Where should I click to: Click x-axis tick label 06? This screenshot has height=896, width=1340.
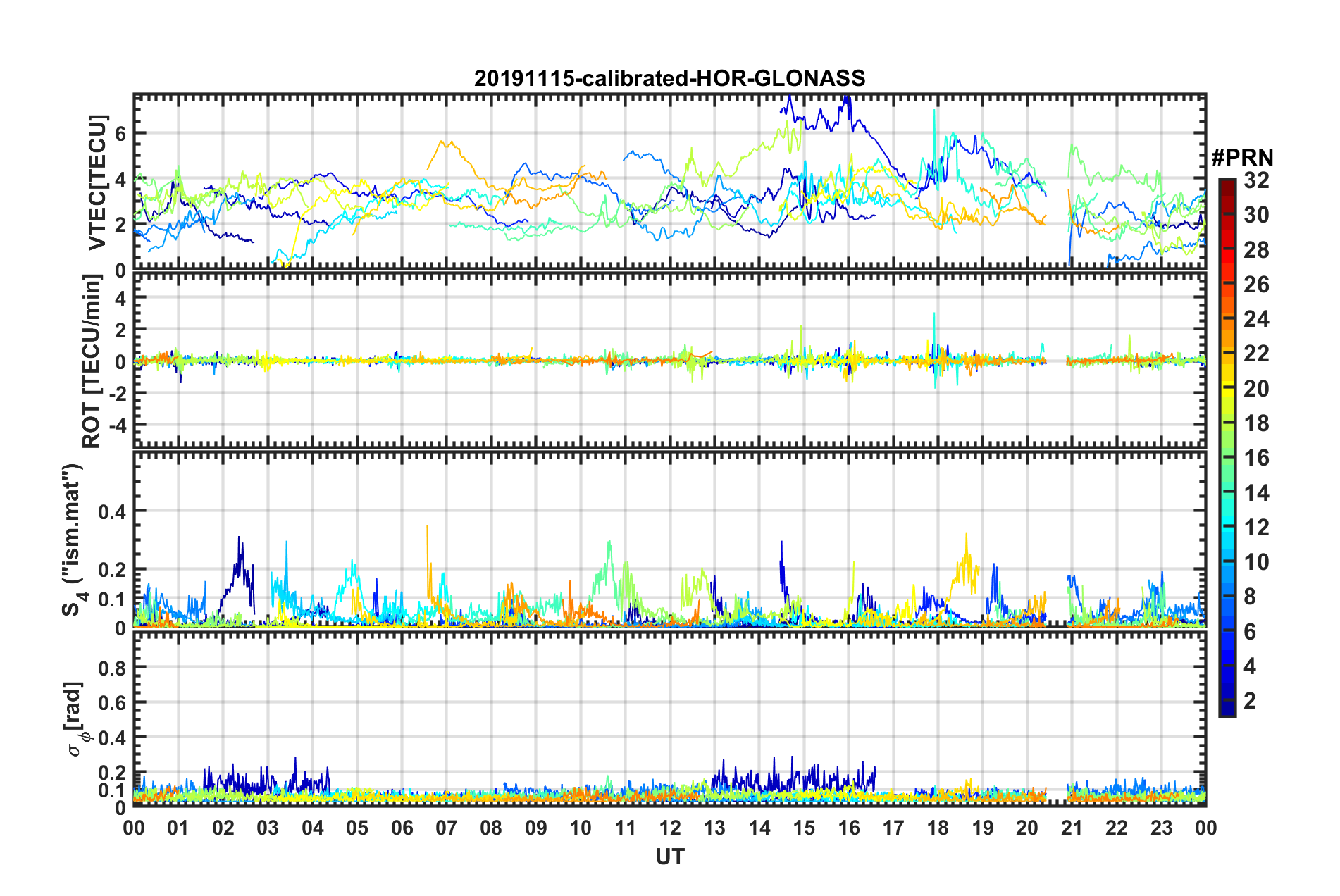click(x=402, y=828)
